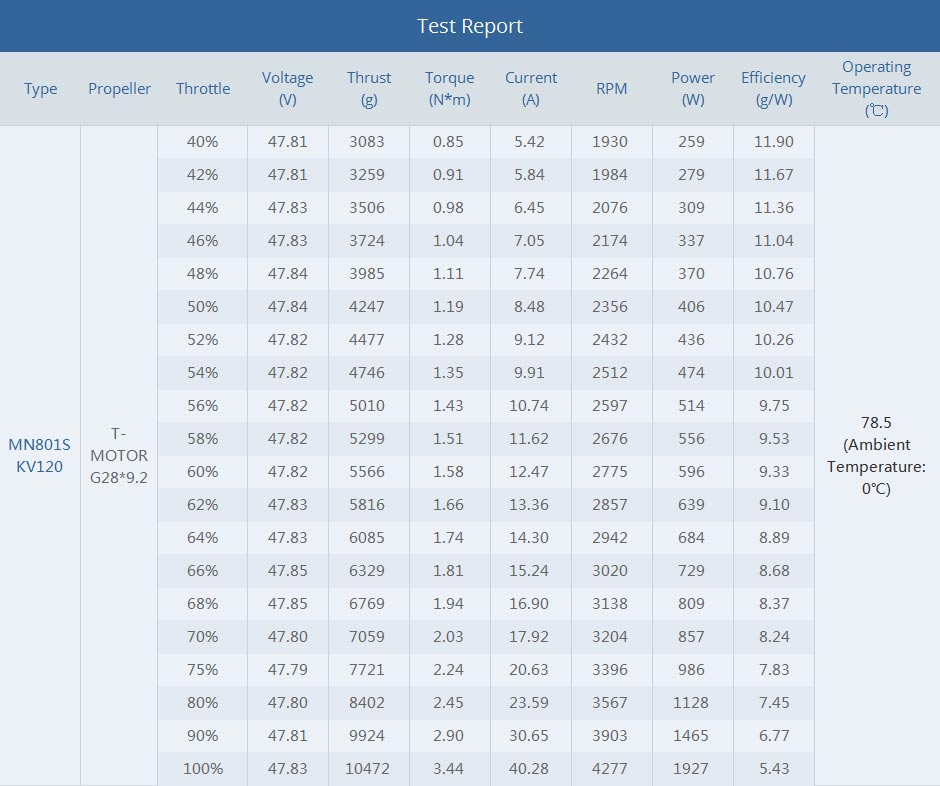Select the 10472 thrust value
Viewport: 940px width, 786px height.
[369, 769]
